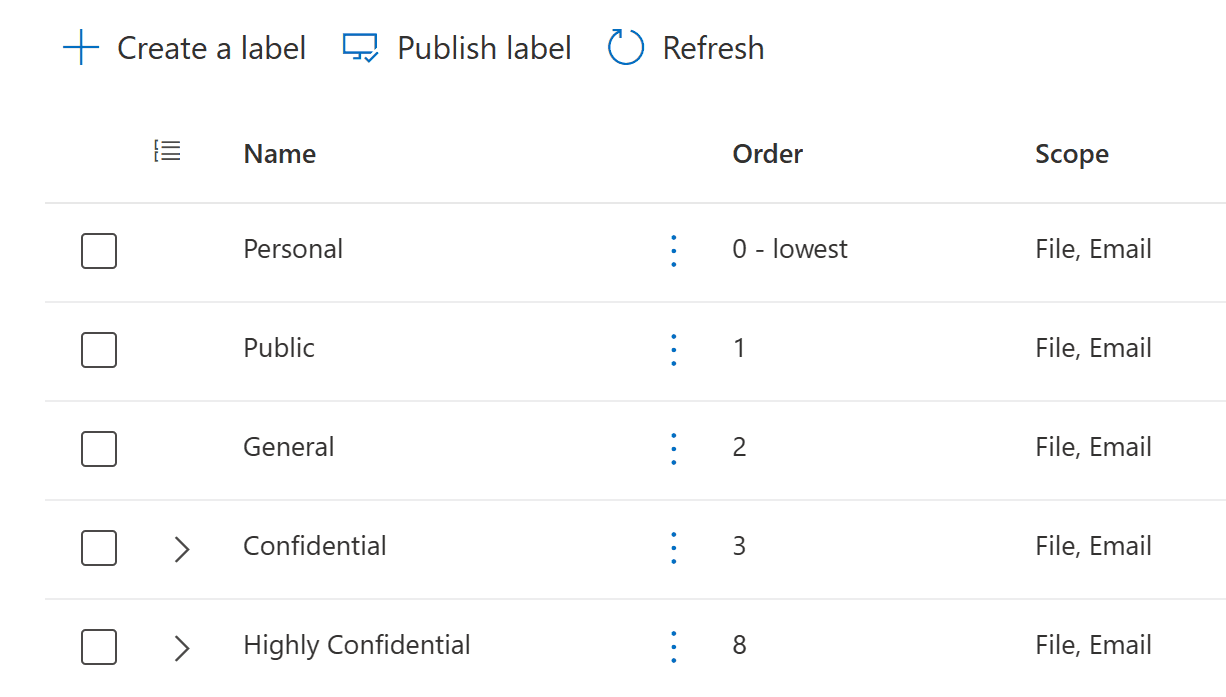1226x697 pixels.
Task: Expand the Highly Confidential label row
Action: 181,647
